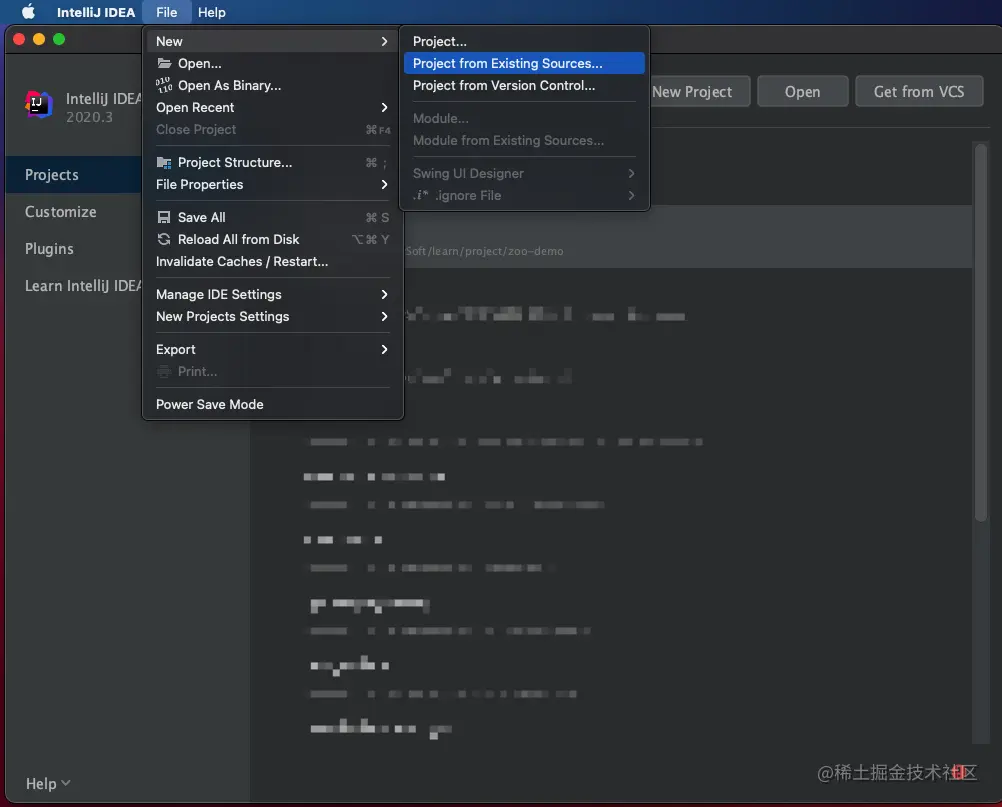Screen dimensions: 1002x807
Task: Click the project list vertical scrollbar
Action: point(980,332)
